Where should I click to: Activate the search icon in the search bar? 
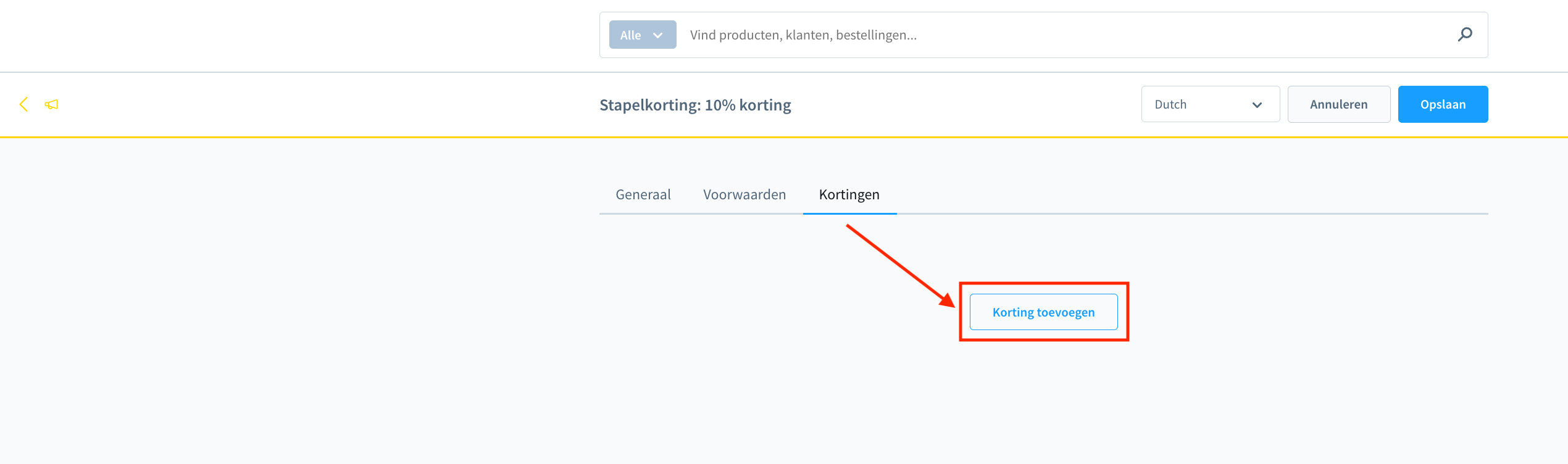click(x=1464, y=35)
